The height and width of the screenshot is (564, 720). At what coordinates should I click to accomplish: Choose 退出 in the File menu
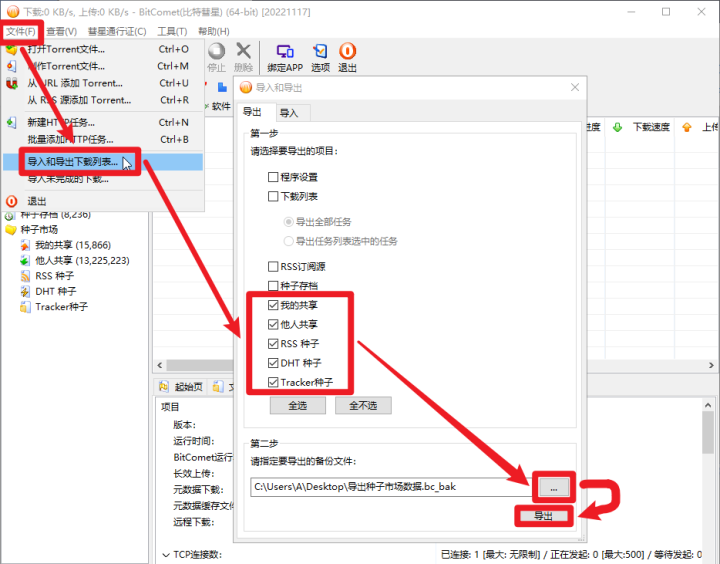point(103,202)
